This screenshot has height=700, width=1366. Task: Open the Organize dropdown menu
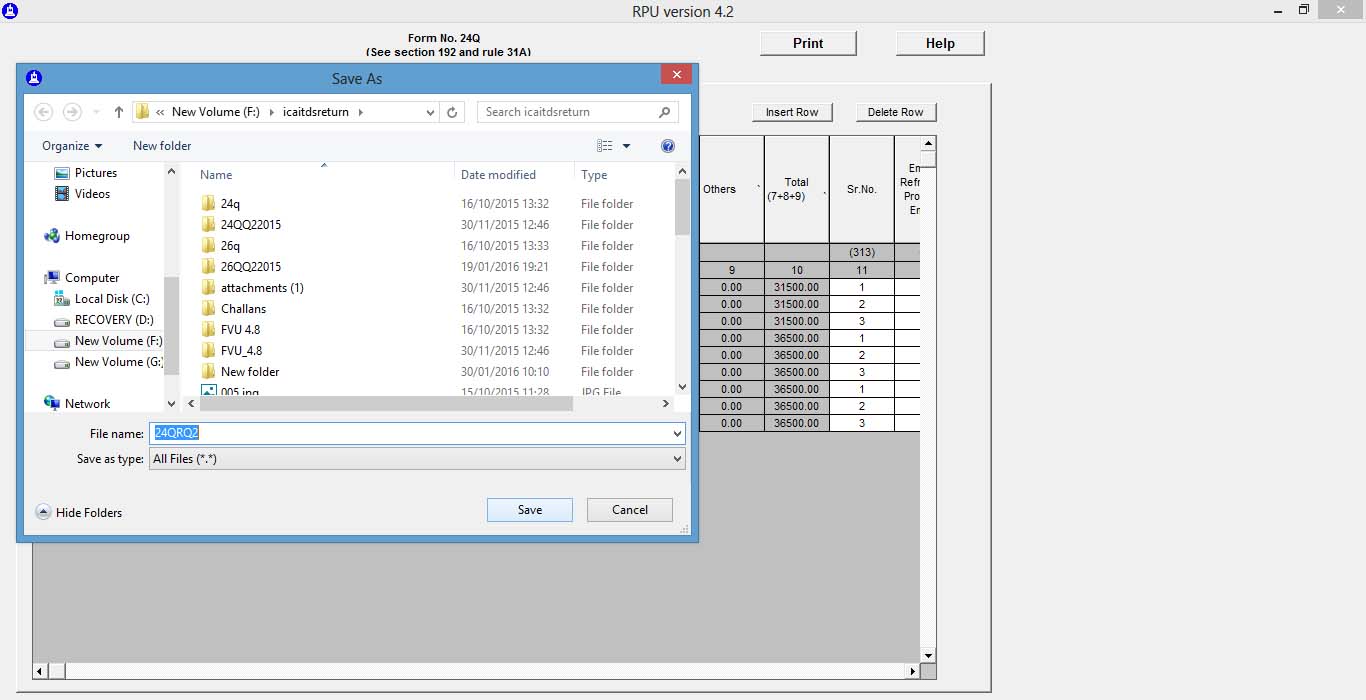click(x=72, y=146)
